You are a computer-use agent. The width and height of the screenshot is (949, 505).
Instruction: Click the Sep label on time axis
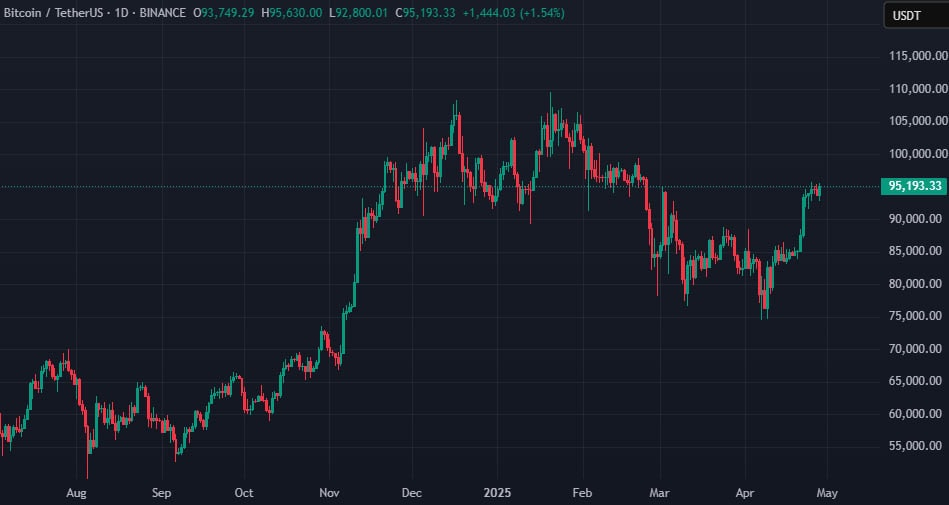pyautogui.click(x=162, y=493)
